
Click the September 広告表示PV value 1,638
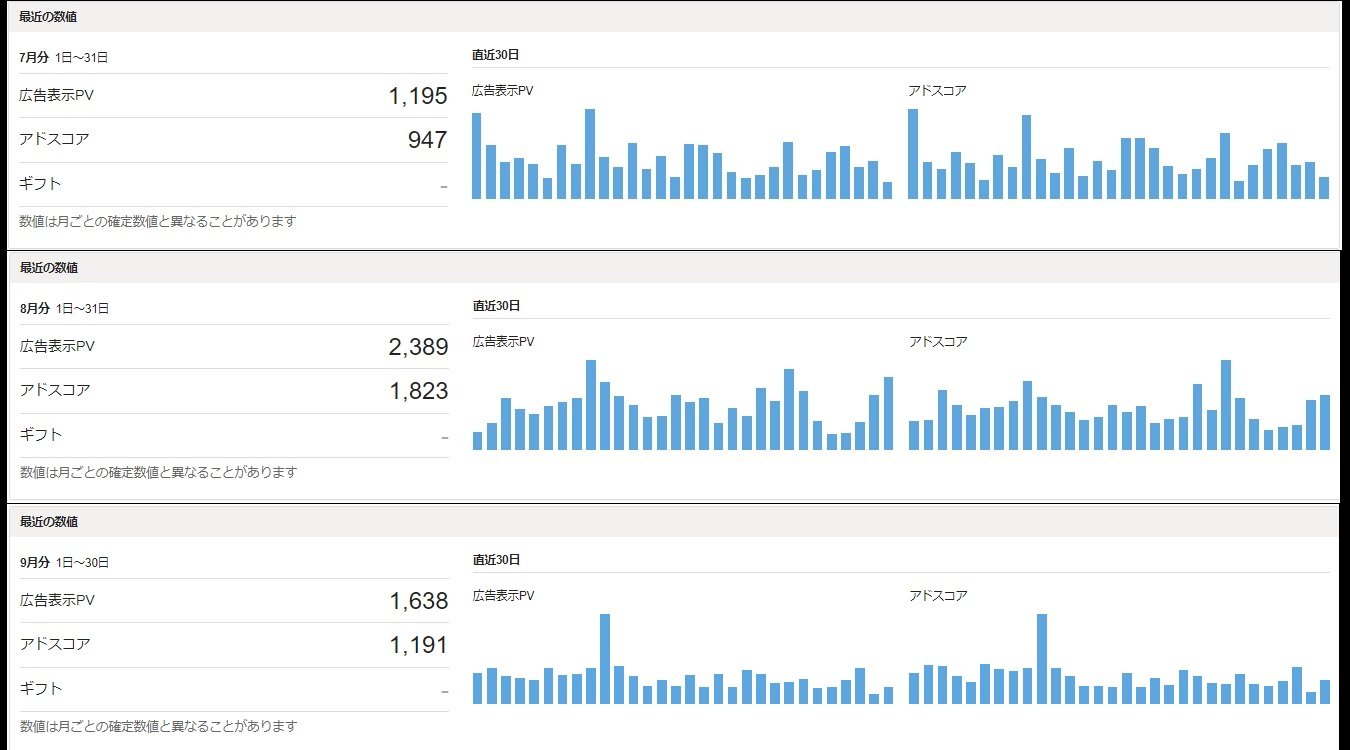click(418, 601)
